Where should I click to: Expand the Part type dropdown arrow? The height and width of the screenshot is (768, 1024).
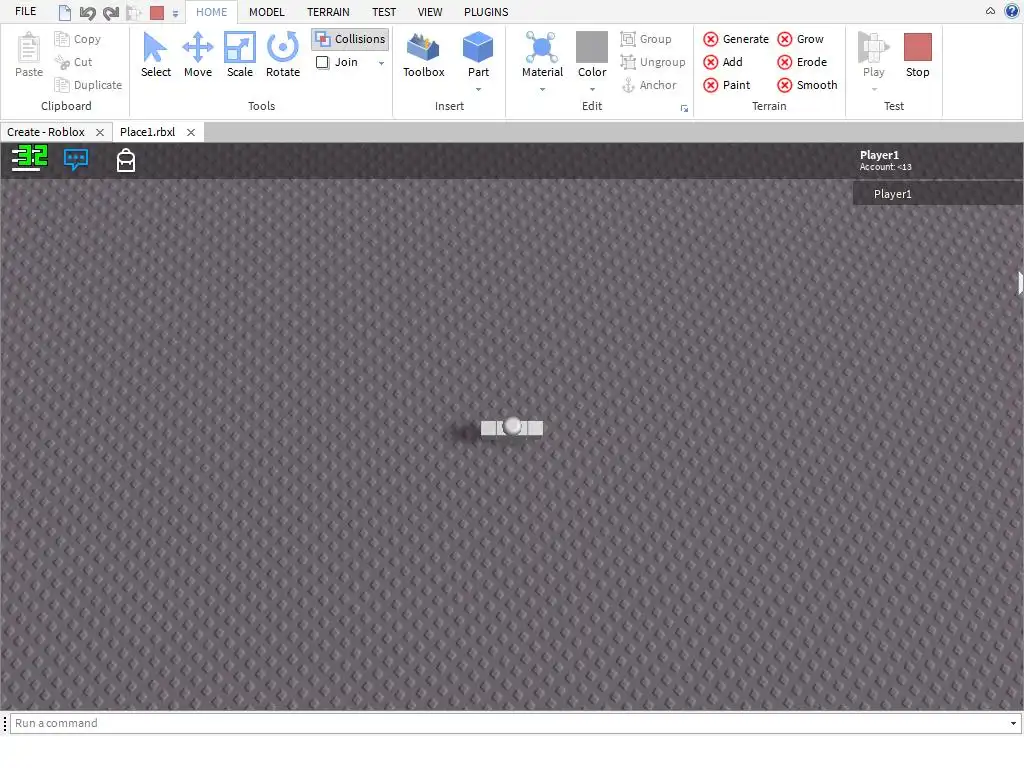[x=478, y=89]
